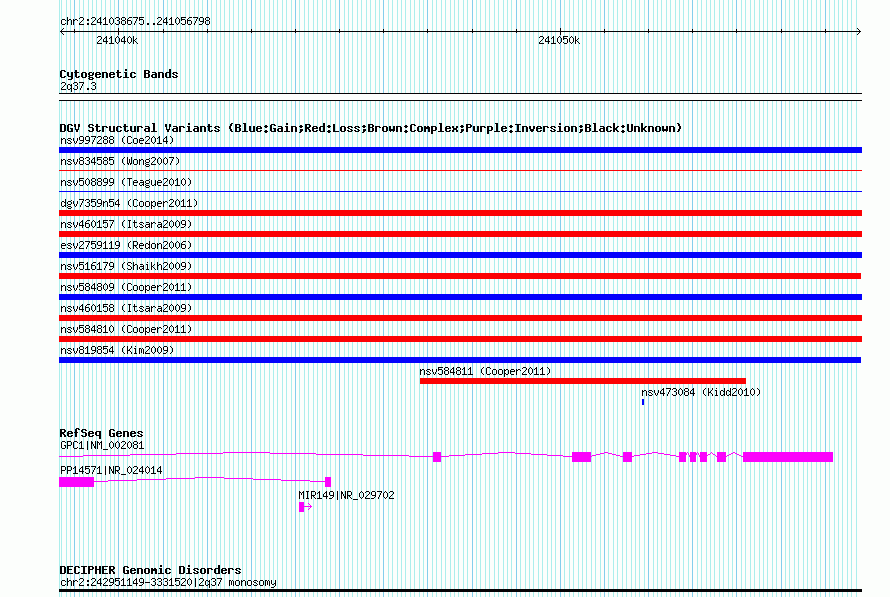Screen dimensions: 890x597
Task: Select the blue bar under nsv997288
Action: (460, 150)
